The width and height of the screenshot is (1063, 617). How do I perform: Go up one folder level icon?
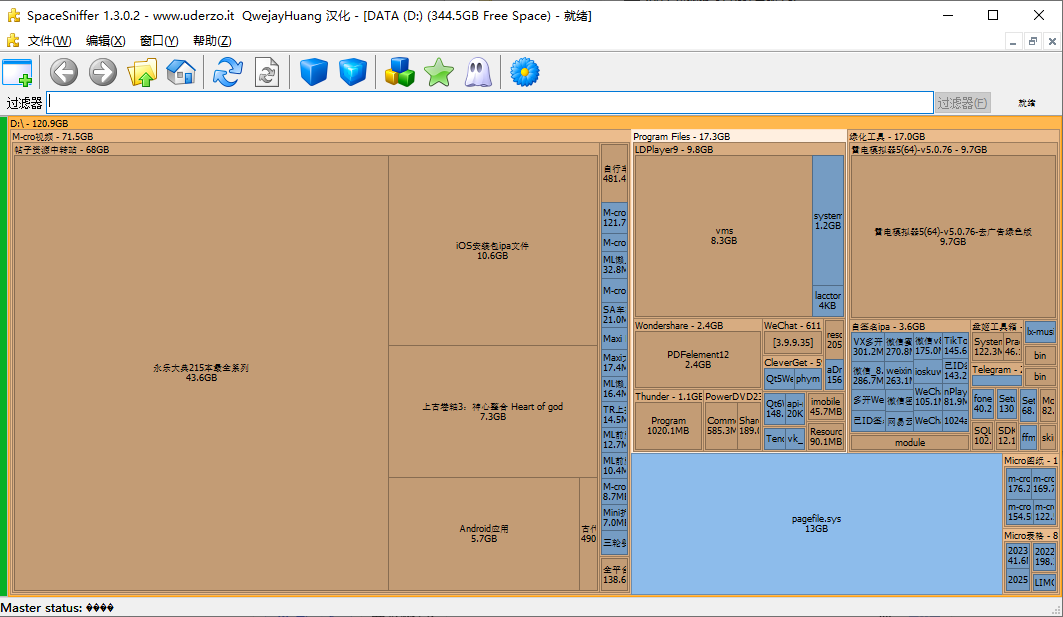coord(142,72)
